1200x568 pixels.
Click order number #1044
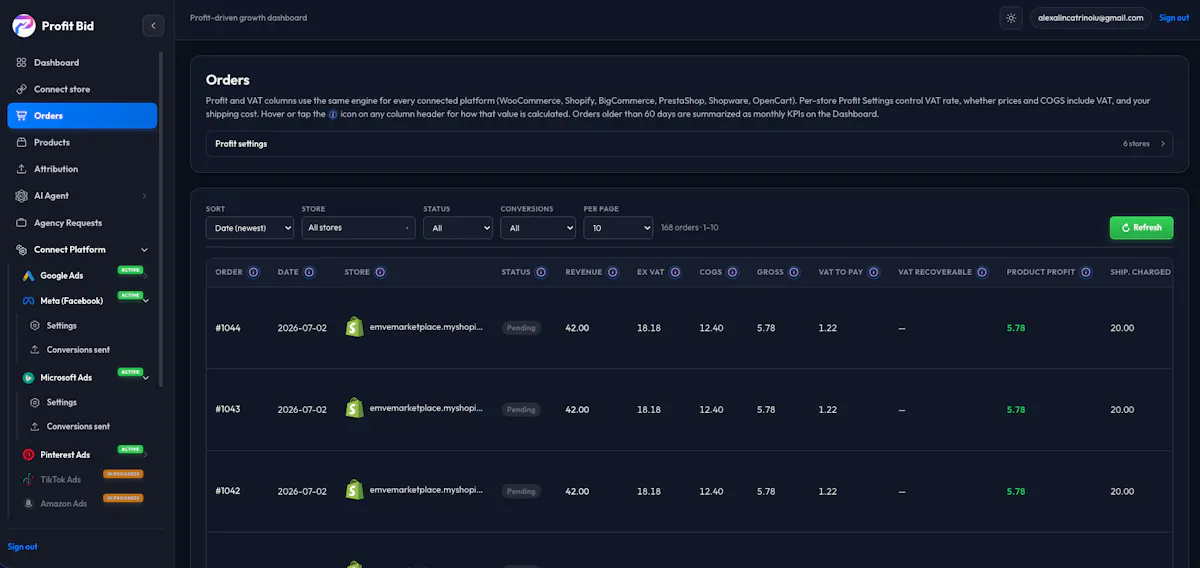tap(228, 328)
